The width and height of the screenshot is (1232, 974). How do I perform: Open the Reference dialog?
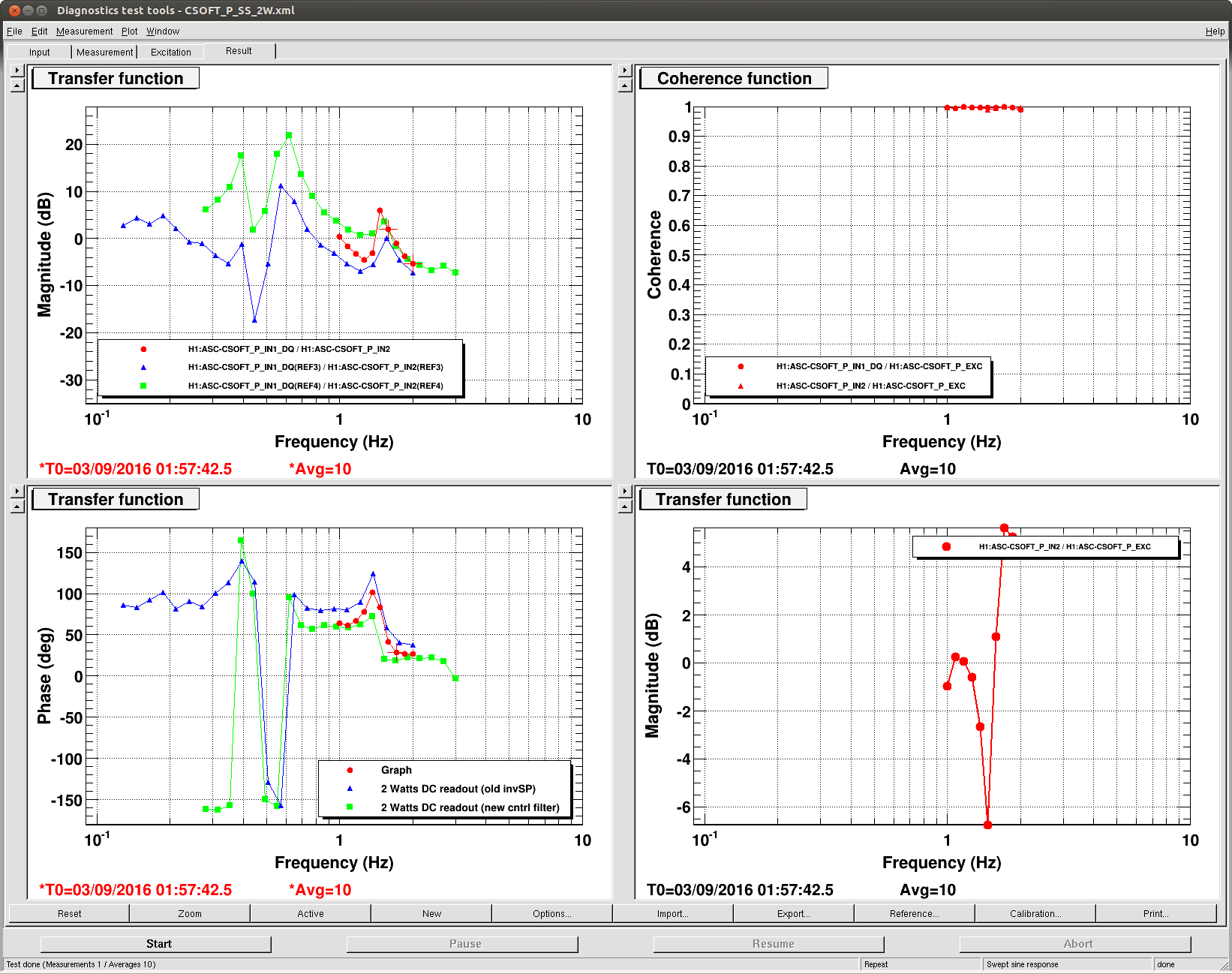point(915,913)
